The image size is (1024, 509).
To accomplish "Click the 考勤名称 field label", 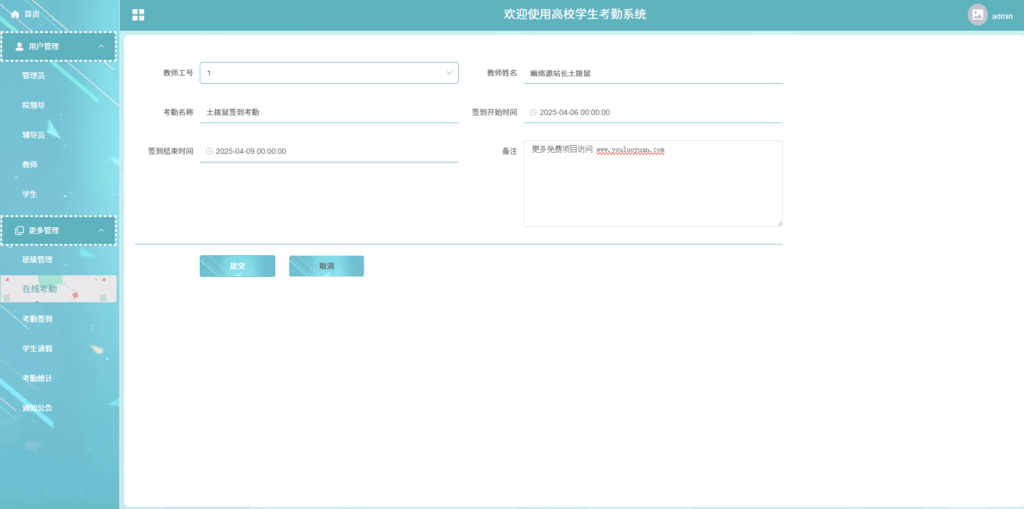I will (x=178, y=112).
